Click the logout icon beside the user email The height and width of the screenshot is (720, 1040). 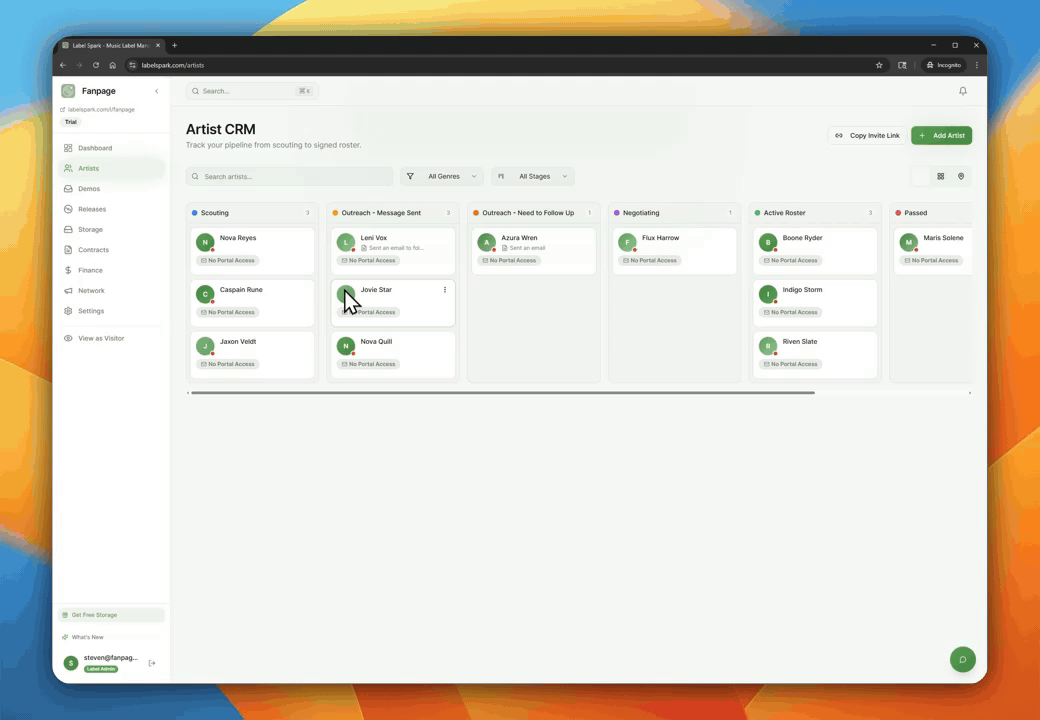(152, 663)
